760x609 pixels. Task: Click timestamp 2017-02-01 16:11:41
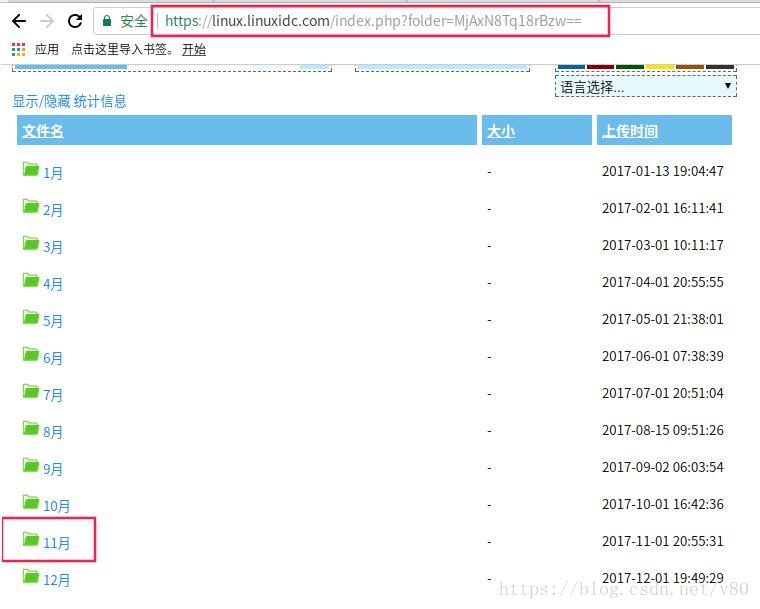click(x=663, y=208)
